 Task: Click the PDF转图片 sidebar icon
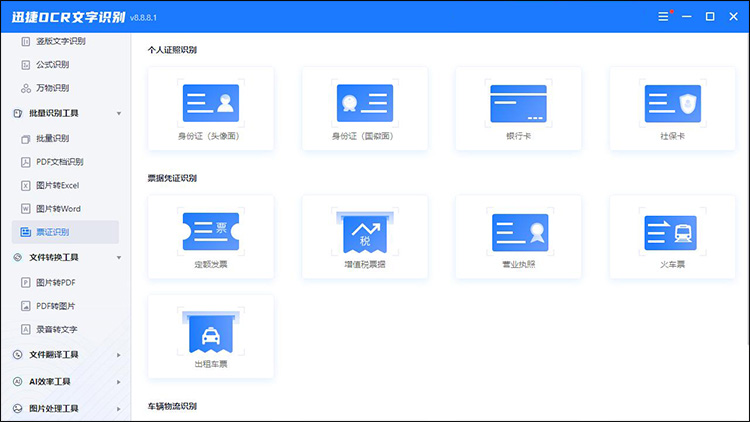[26, 306]
